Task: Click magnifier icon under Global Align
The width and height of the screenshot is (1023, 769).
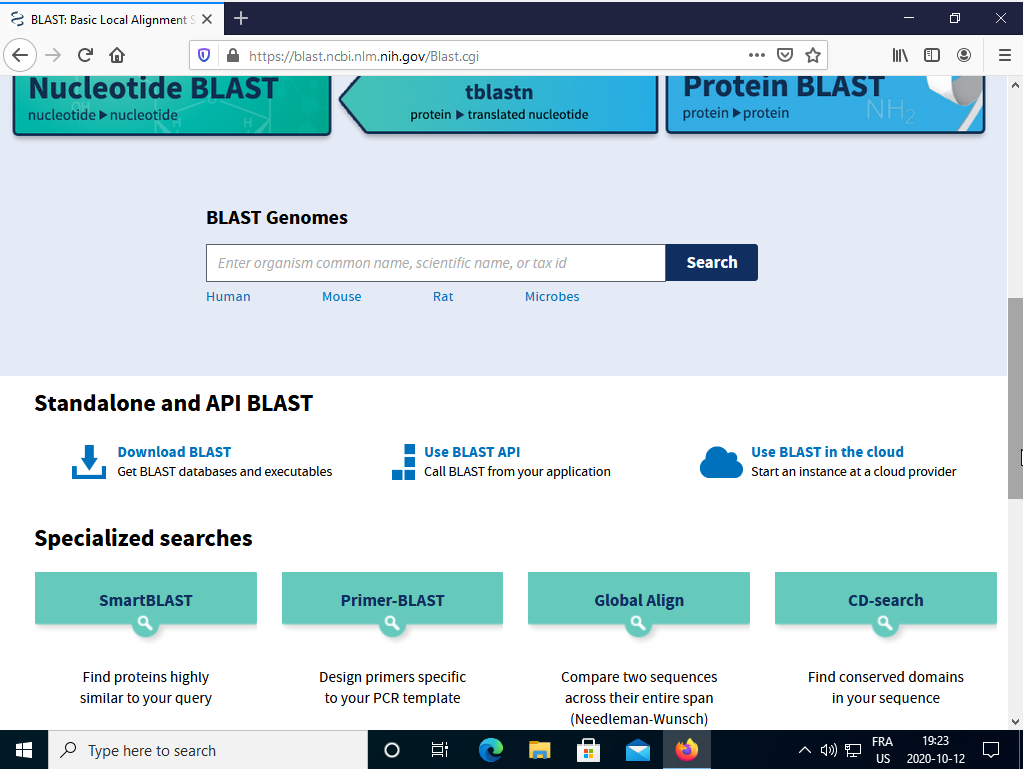Action: tap(638, 624)
